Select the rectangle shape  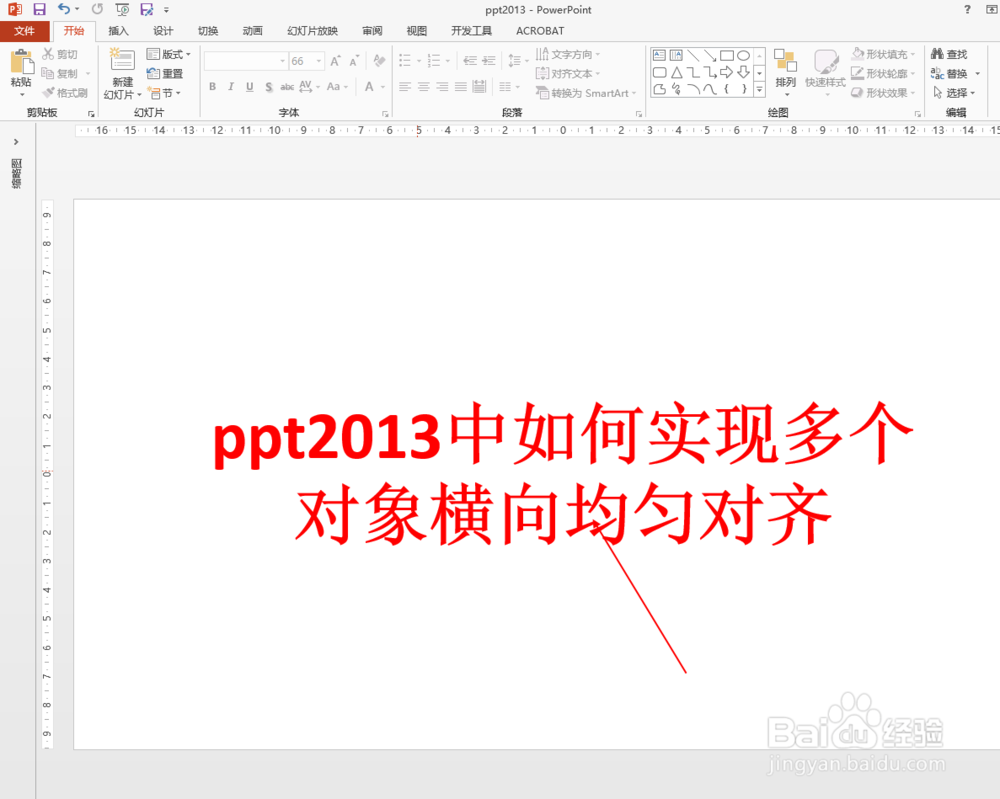click(x=726, y=55)
